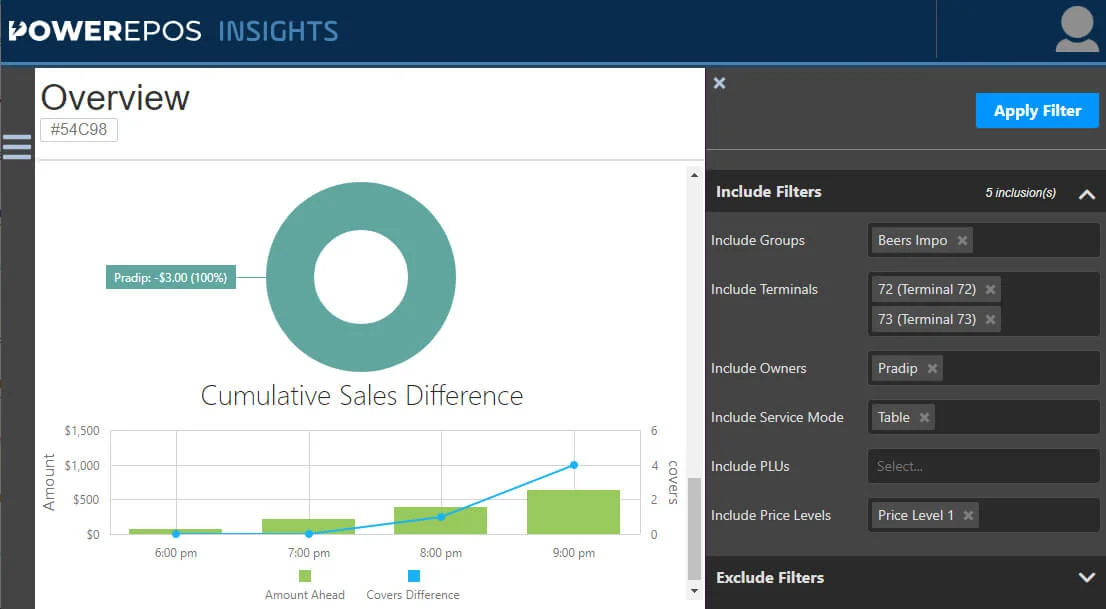This screenshot has height=609, width=1106.
Task: Collapse the Include Filters section
Action: [1086, 194]
